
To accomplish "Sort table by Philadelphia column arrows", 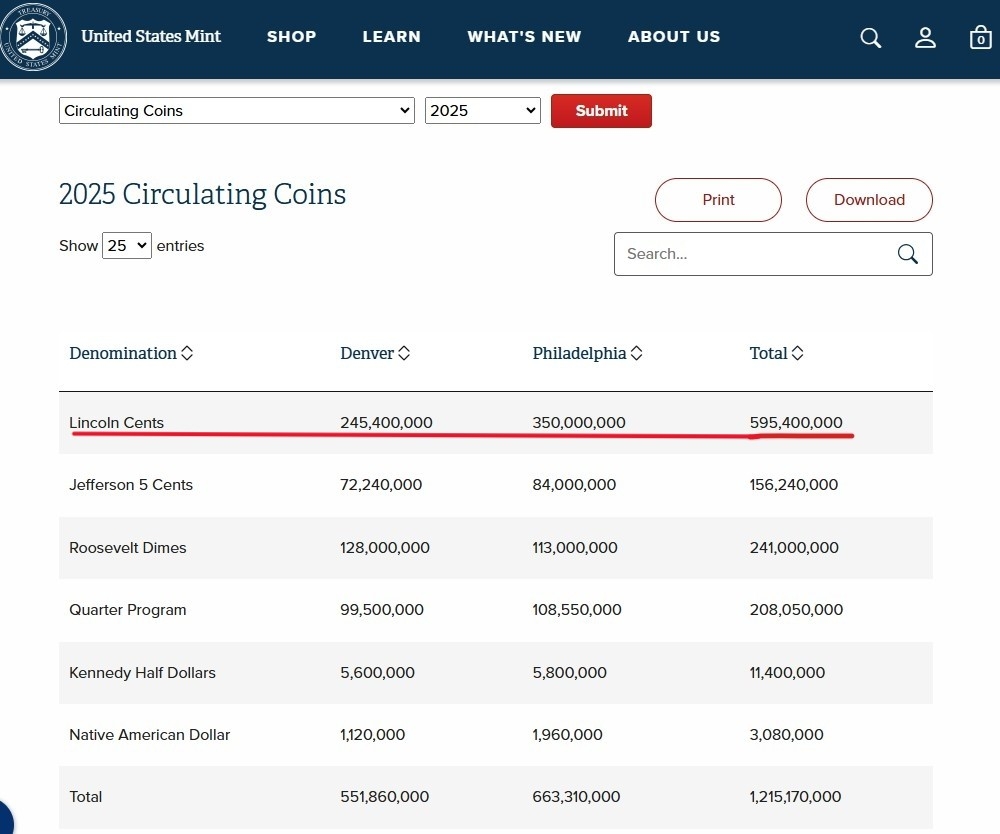I will [636, 353].
